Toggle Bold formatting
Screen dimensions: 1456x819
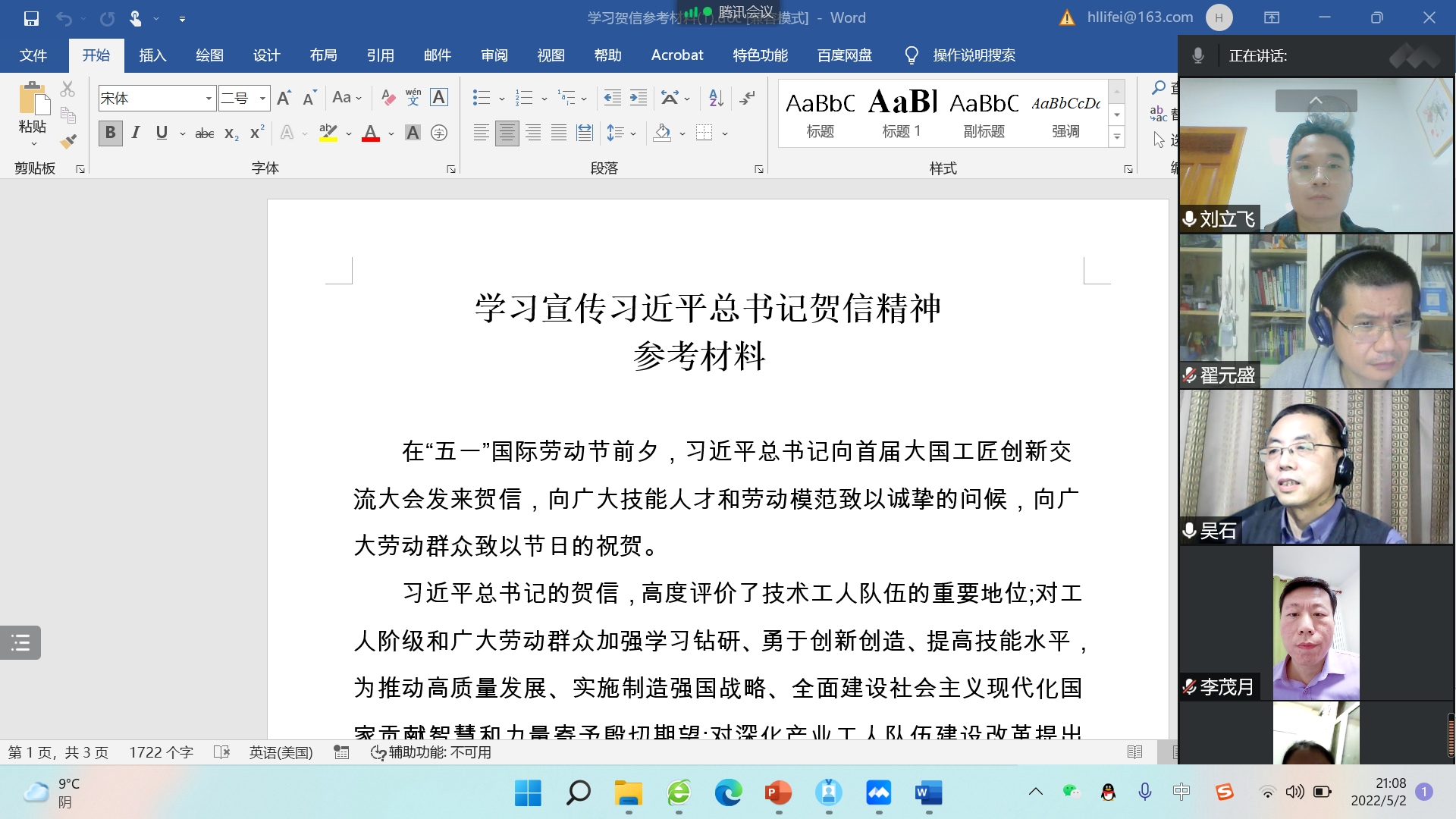coord(111,133)
